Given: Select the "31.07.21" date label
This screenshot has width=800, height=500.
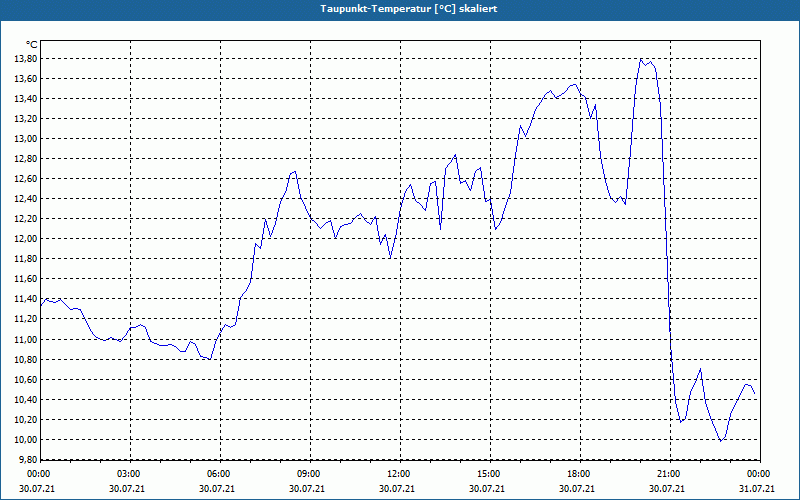Looking at the screenshot, I should coord(757,489).
